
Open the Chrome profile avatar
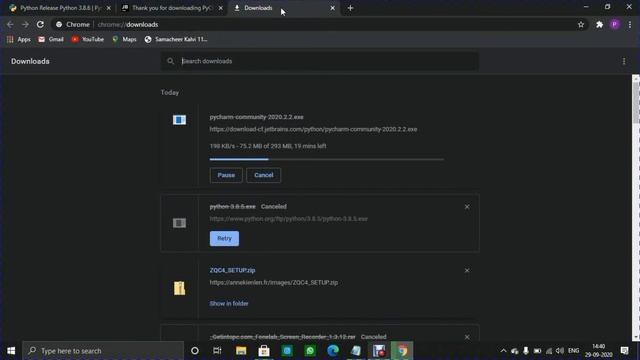(x=615, y=24)
